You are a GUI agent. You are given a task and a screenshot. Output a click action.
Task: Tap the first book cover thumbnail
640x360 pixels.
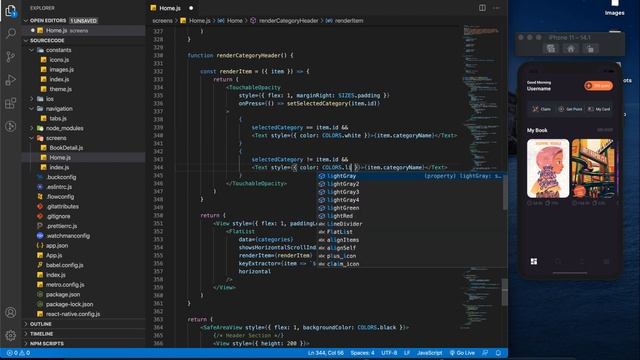click(548, 169)
